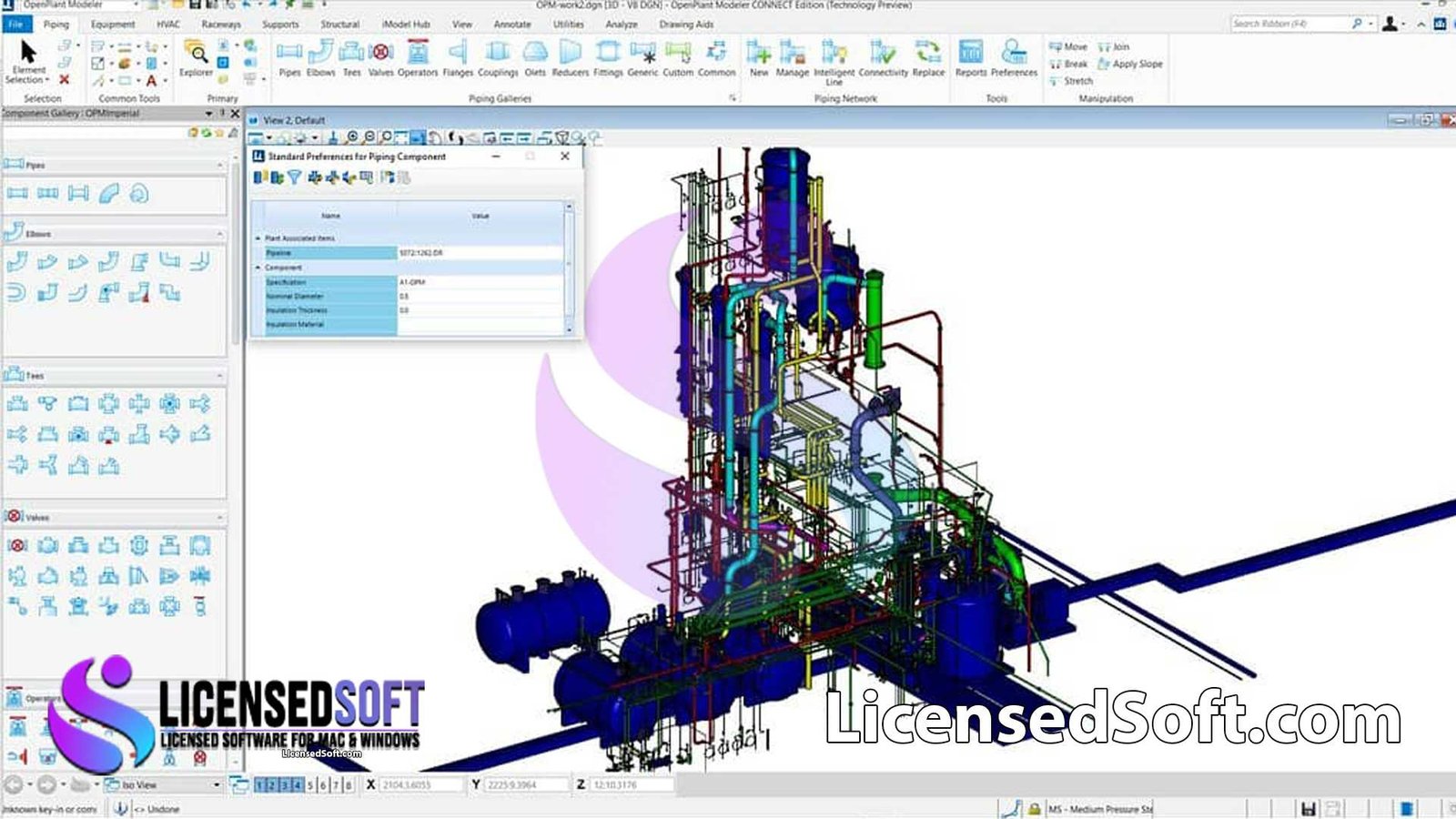
Task: Toggle view number 3 button
Action: pos(284,784)
